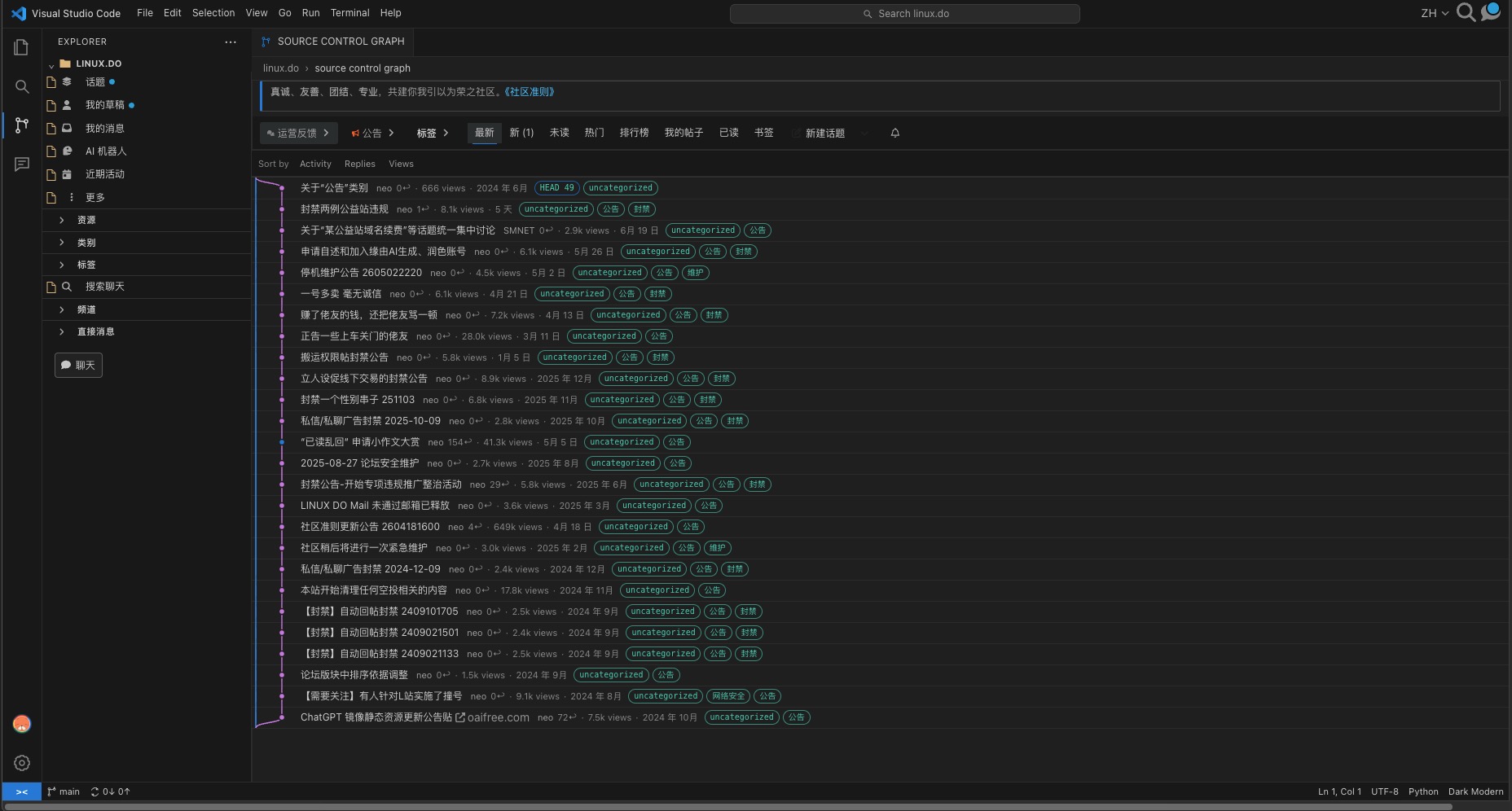Click the vertical dots icon beside 更多

click(x=72, y=197)
